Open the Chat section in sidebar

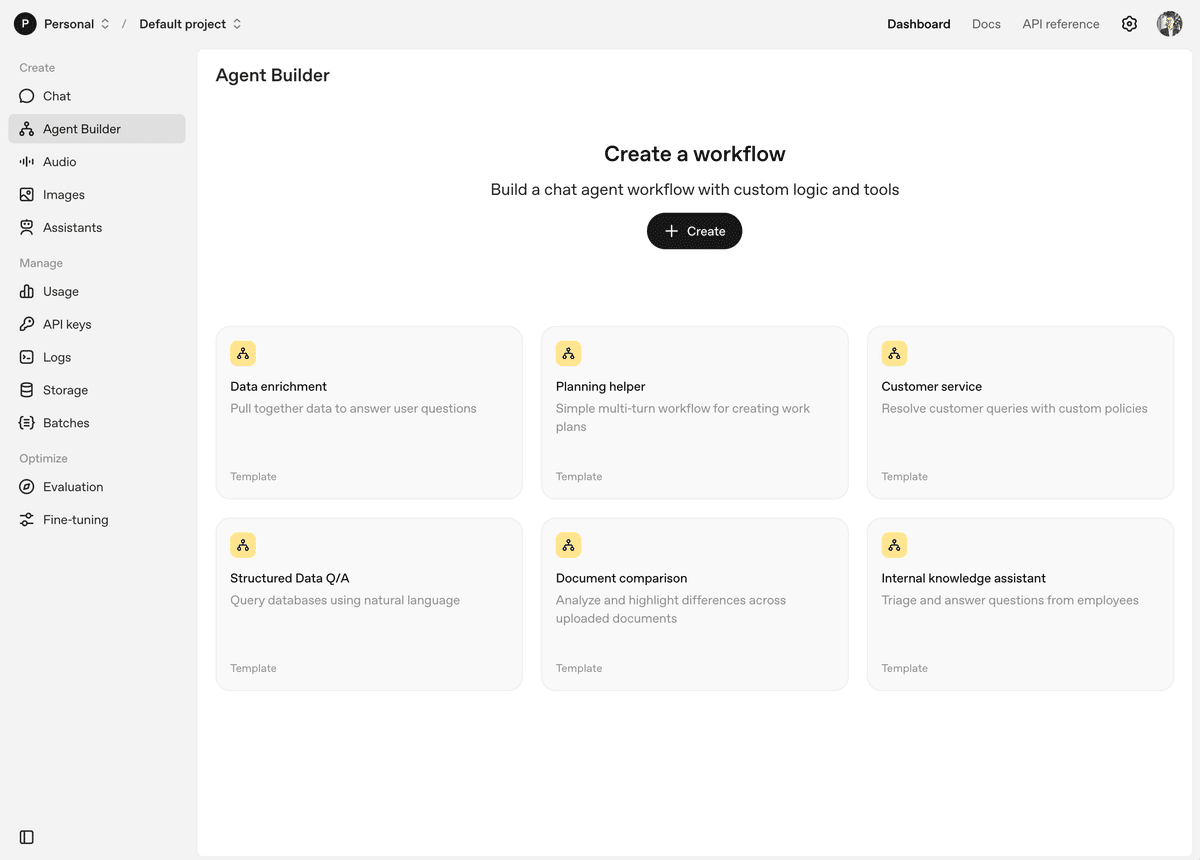56,95
